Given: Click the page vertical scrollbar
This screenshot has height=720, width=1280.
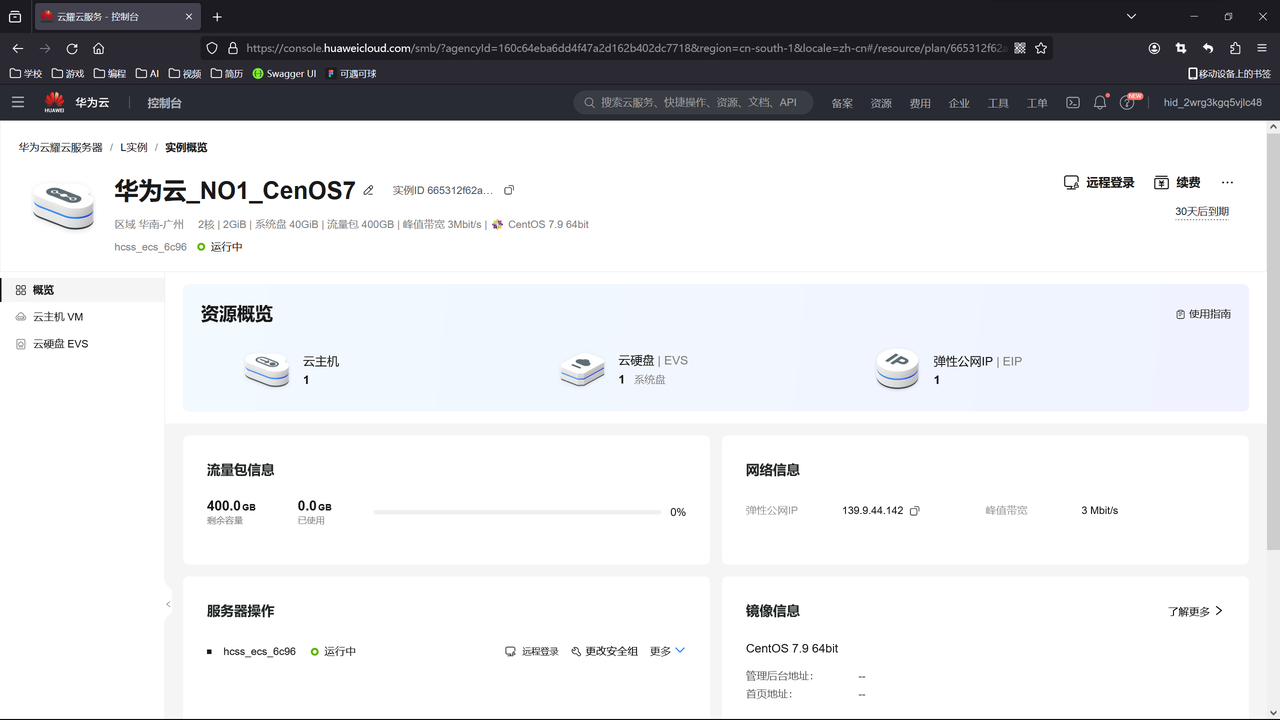Looking at the screenshot, I should 1273,340.
